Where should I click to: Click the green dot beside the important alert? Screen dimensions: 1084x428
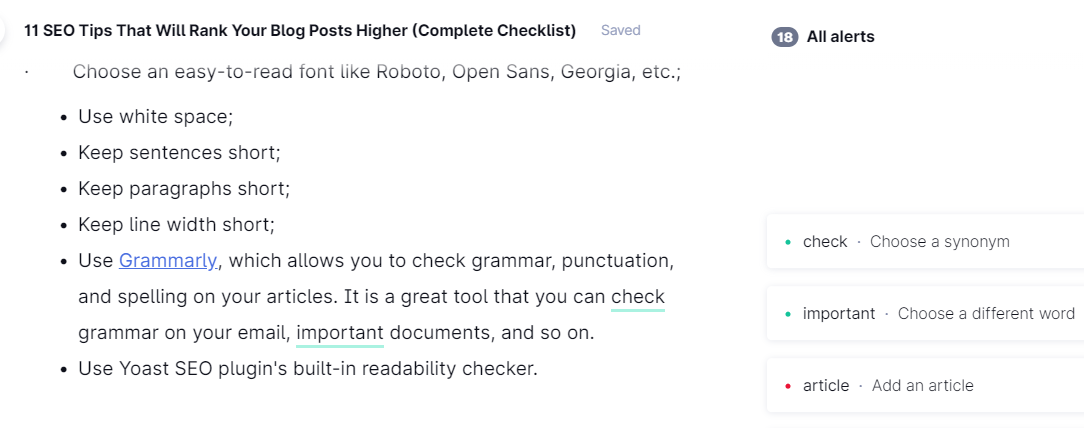[x=788, y=314]
